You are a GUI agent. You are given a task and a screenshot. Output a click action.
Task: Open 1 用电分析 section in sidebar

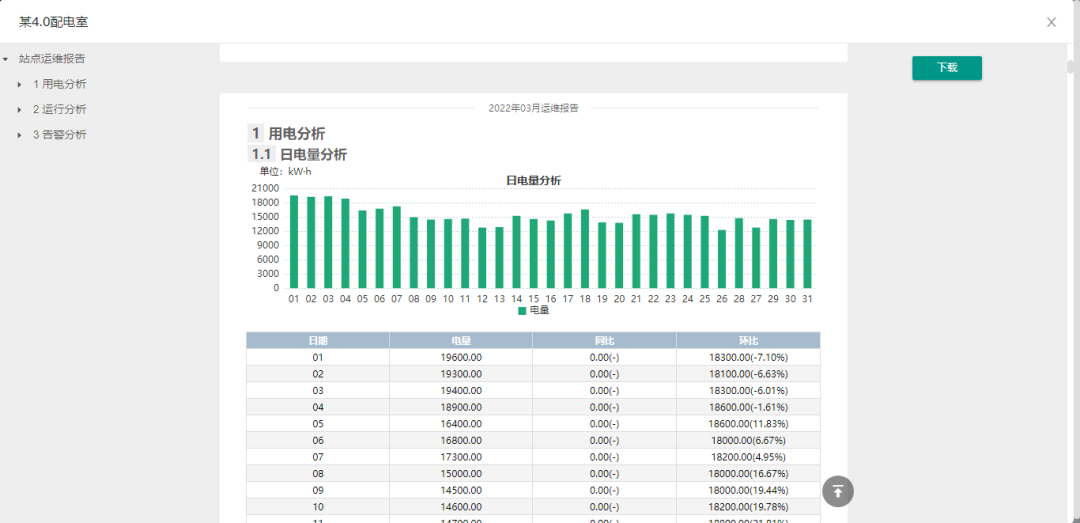[x=59, y=84]
